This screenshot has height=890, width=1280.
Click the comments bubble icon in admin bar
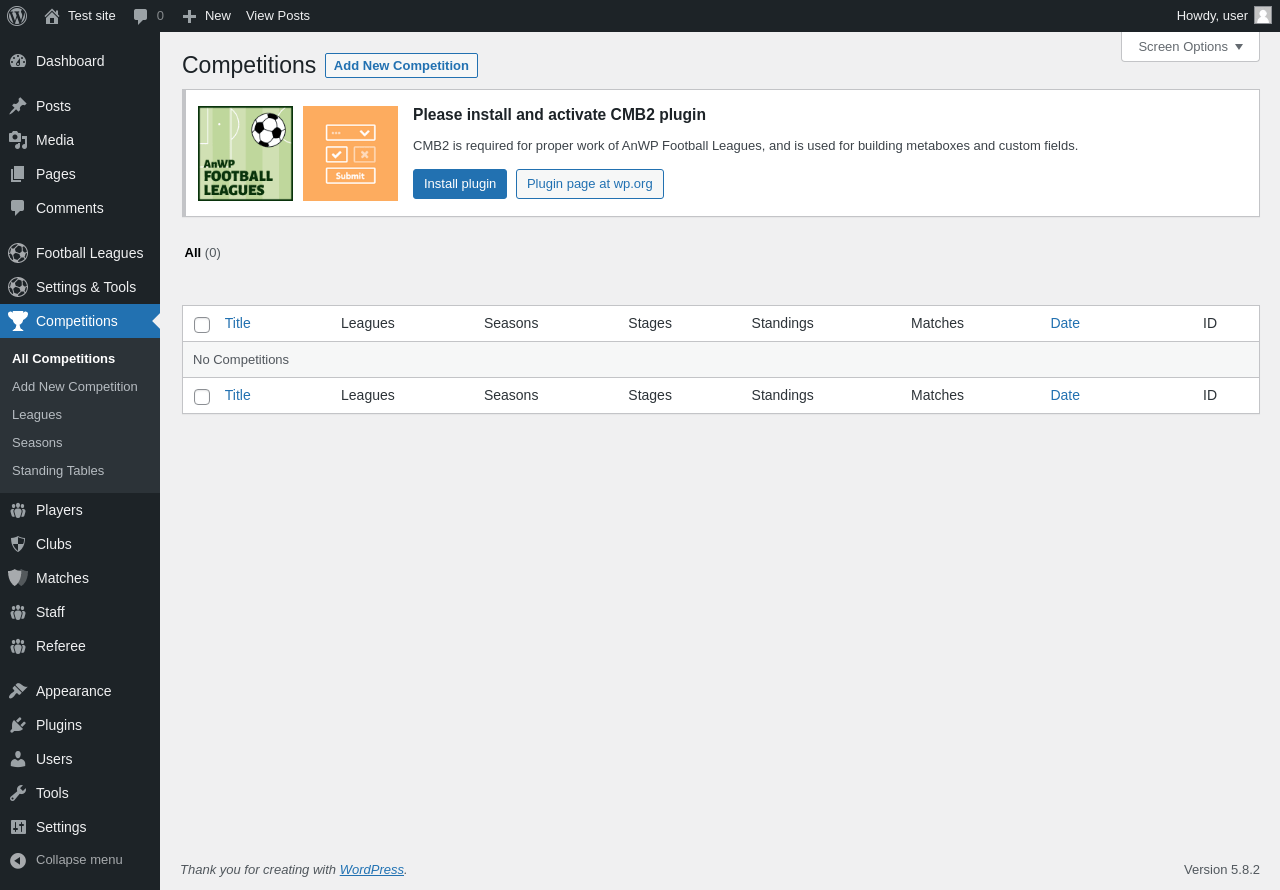pyautogui.click(x=141, y=16)
